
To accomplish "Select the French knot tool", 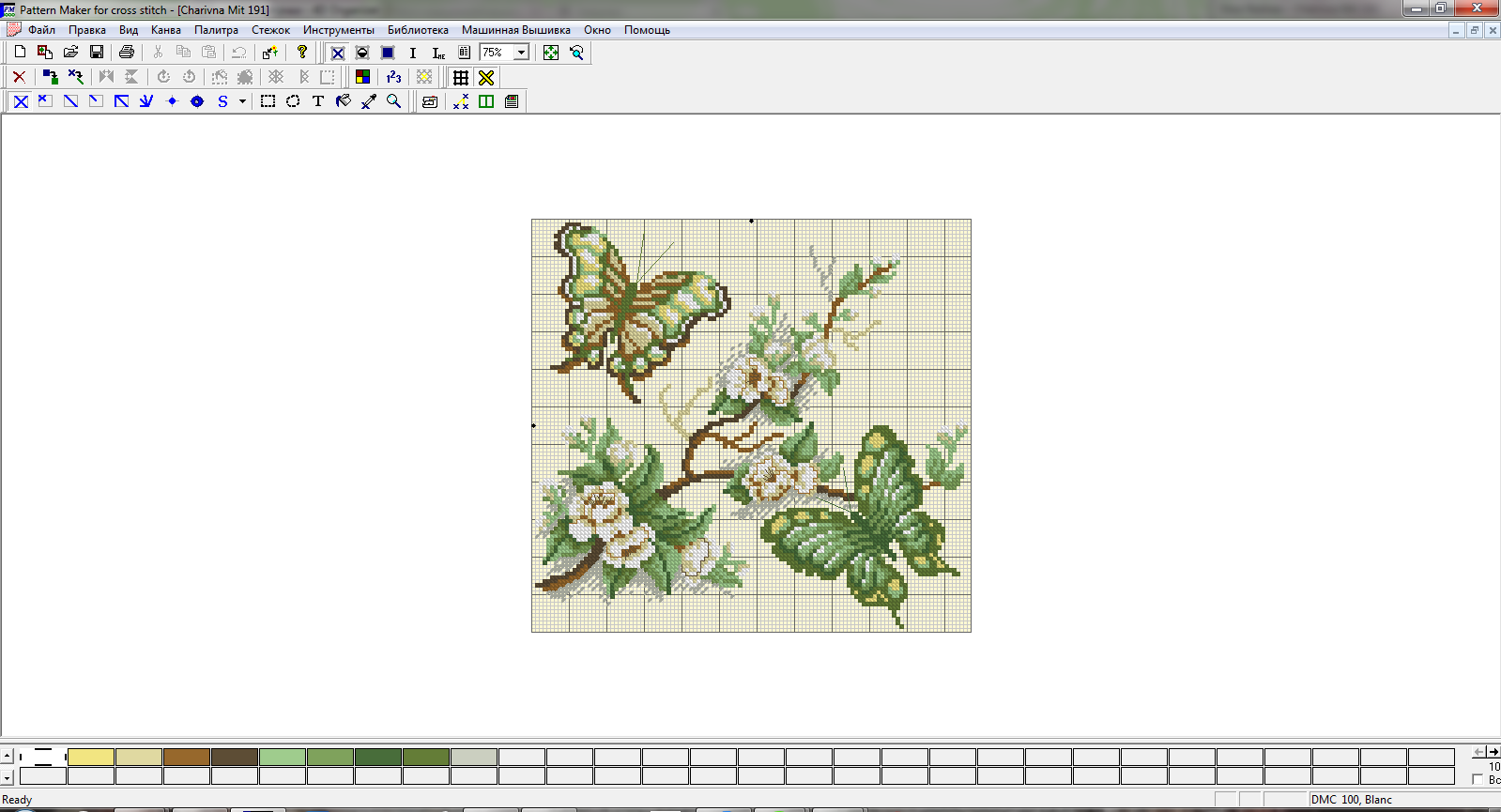I will click(172, 101).
